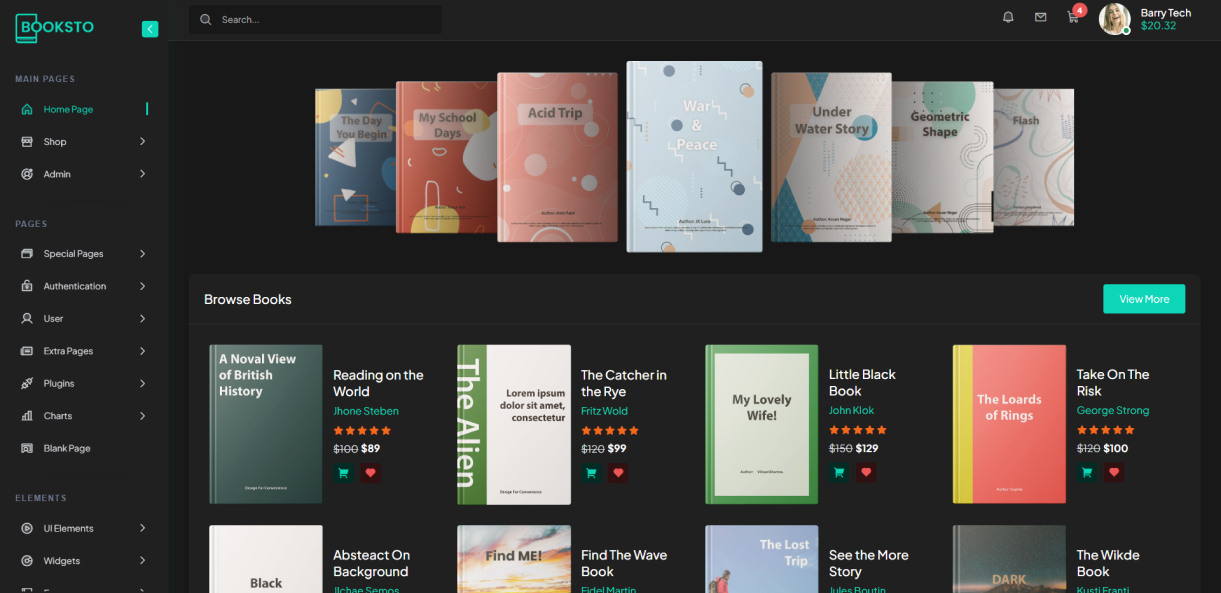Image resolution: width=1221 pixels, height=593 pixels.
Task: Click the Booksto logo
Action: click(55, 28)
